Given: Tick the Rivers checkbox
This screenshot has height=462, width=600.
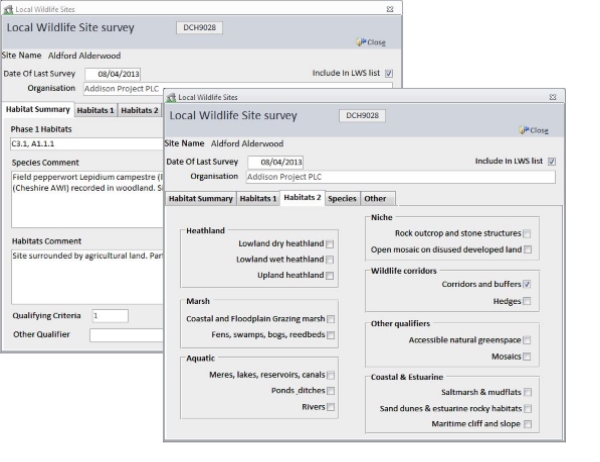Looking at the screenshot, I should [x=331, y=407].
